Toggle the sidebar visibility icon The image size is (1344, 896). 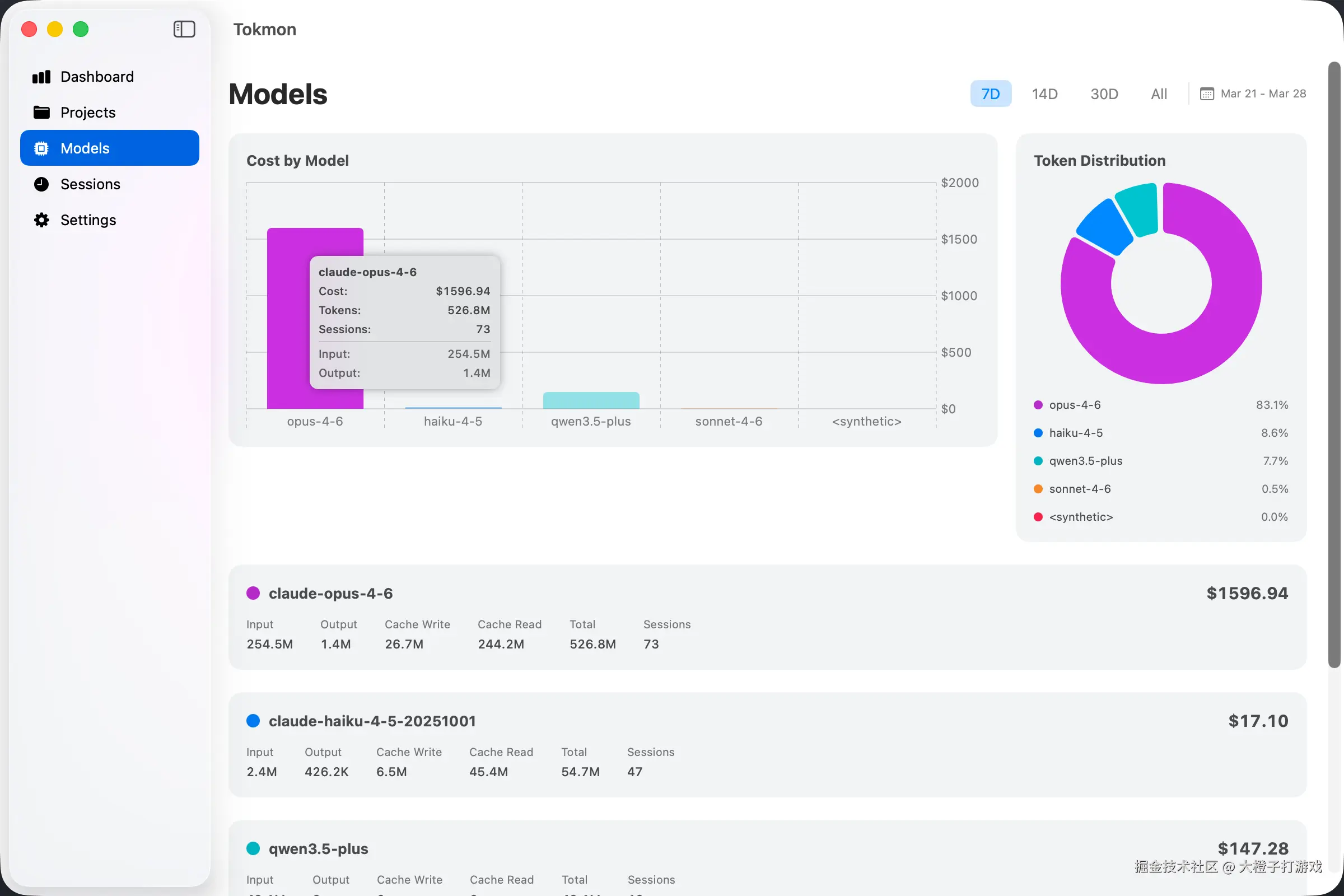click(x=184, y=29)
